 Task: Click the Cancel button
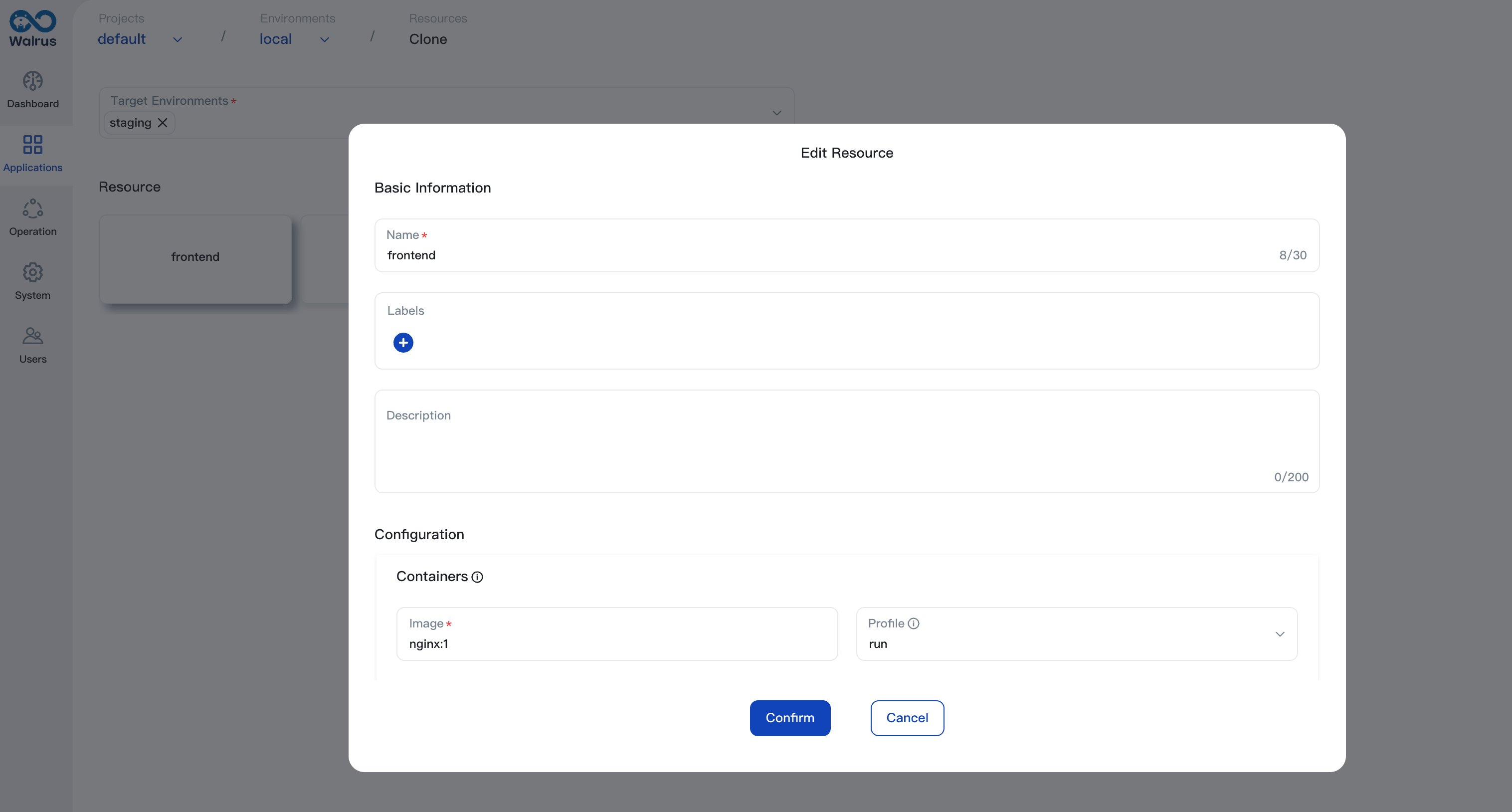(906, 718)
